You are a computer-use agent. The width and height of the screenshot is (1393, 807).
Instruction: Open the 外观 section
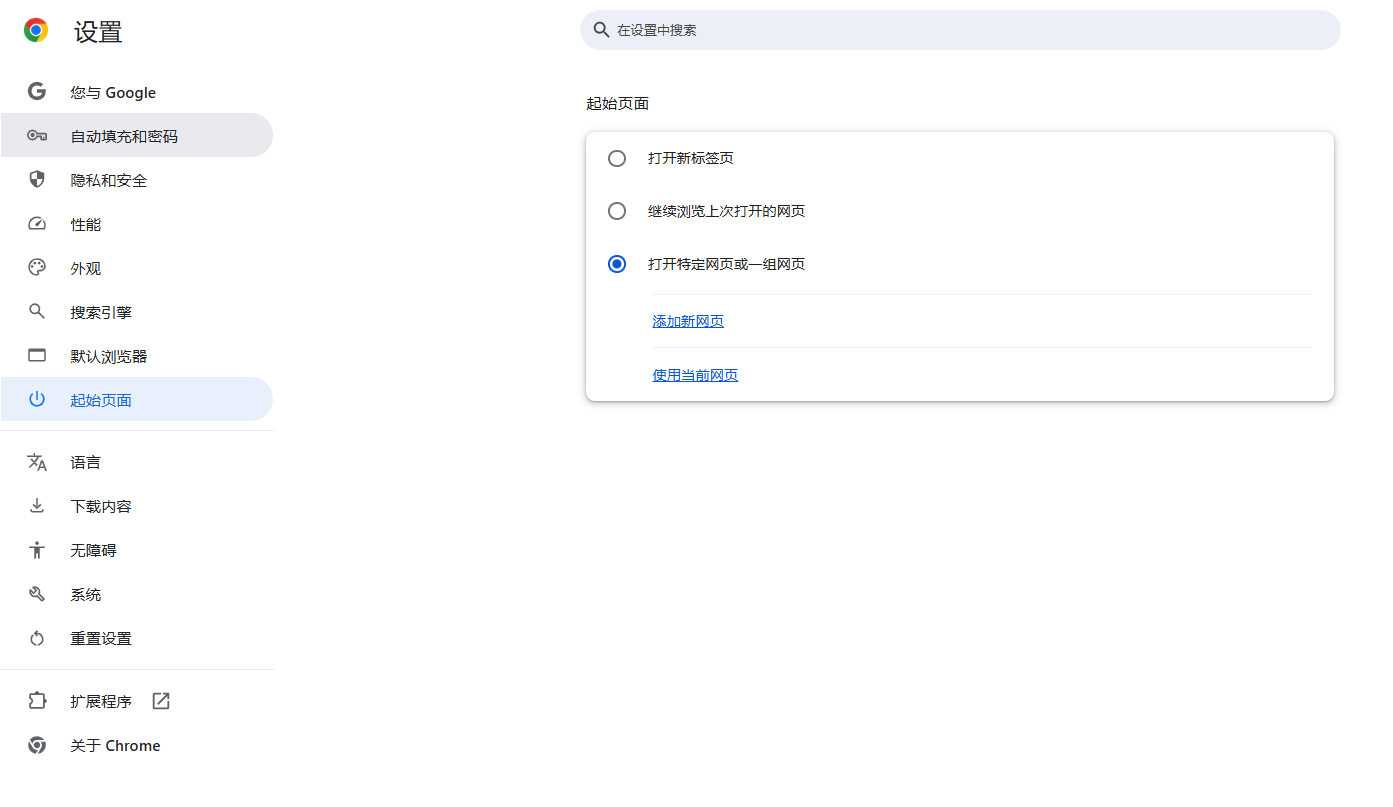point(136,268)
